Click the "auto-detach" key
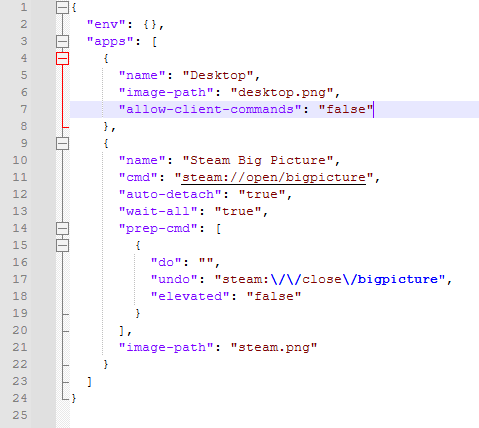 point(170,194)
